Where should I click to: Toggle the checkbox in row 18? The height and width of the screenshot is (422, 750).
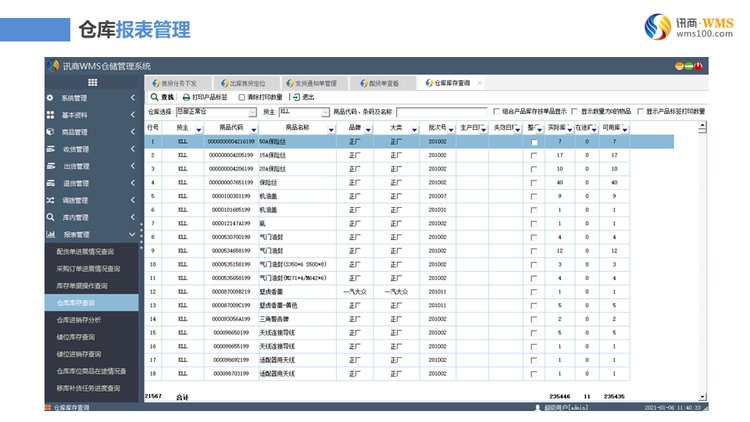(534, 374)
